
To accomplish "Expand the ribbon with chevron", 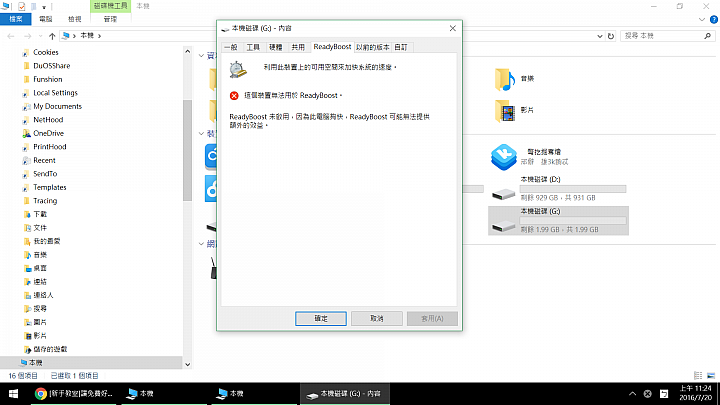I will [702, 19].
